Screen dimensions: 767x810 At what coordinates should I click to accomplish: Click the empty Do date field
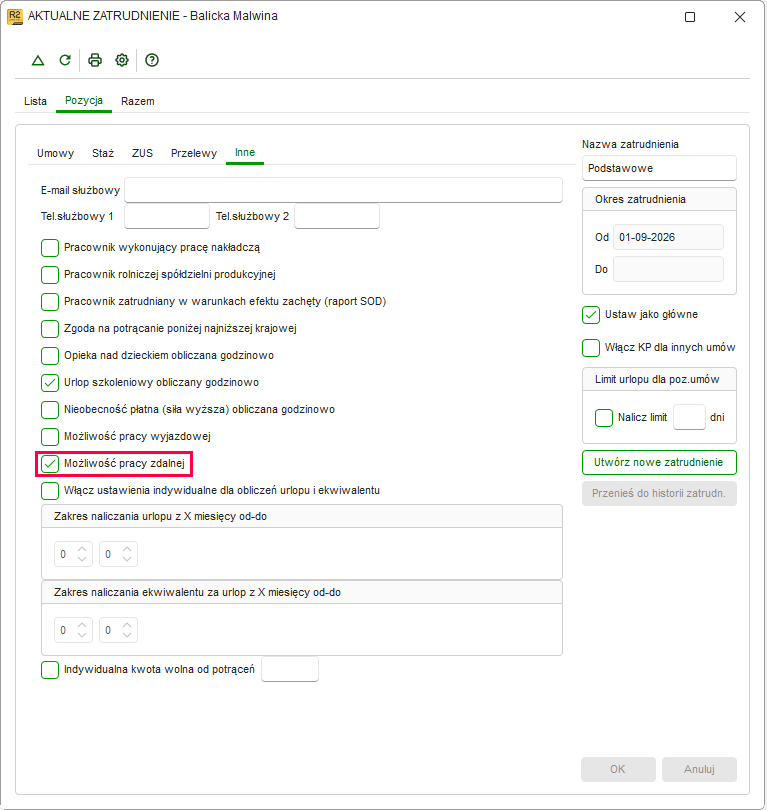tap(668, 270)
